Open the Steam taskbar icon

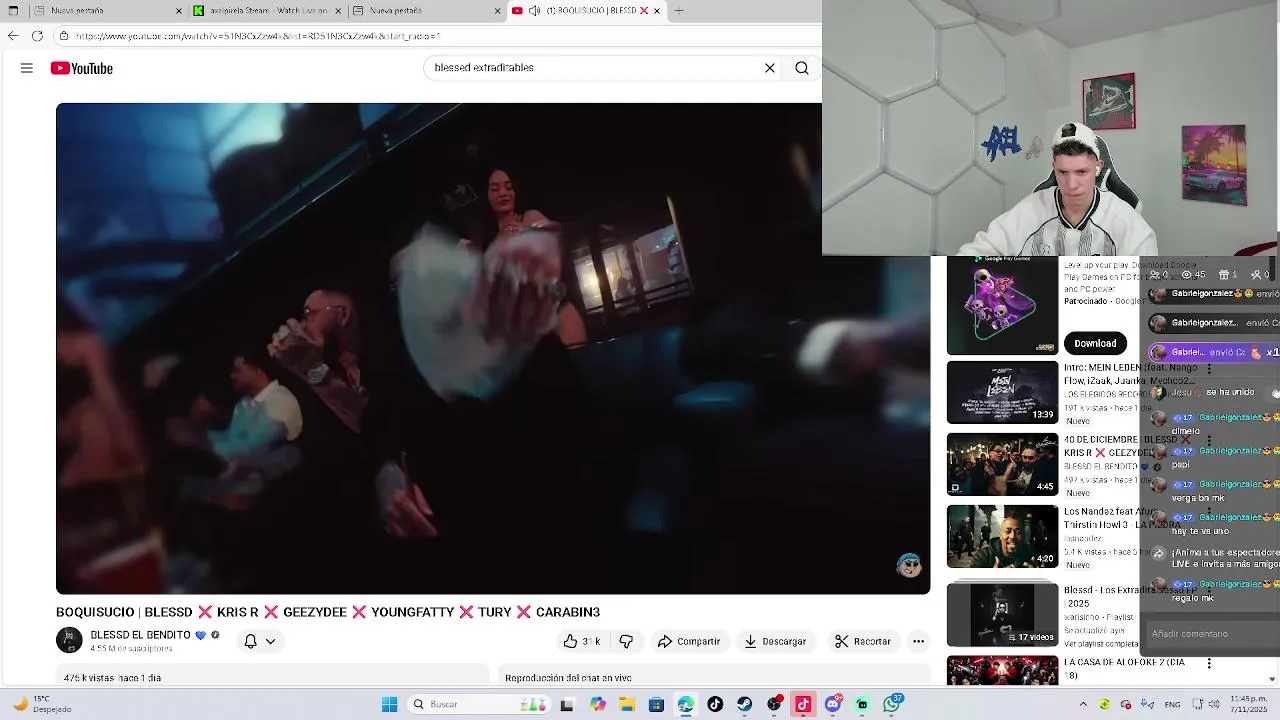click(x=745, y=704)
